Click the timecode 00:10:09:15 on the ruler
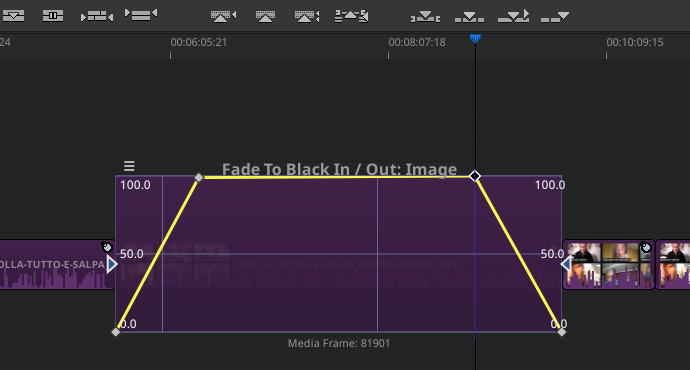This screenshot has height=370, width=690. pyautogui.click(x=635, y=42)
